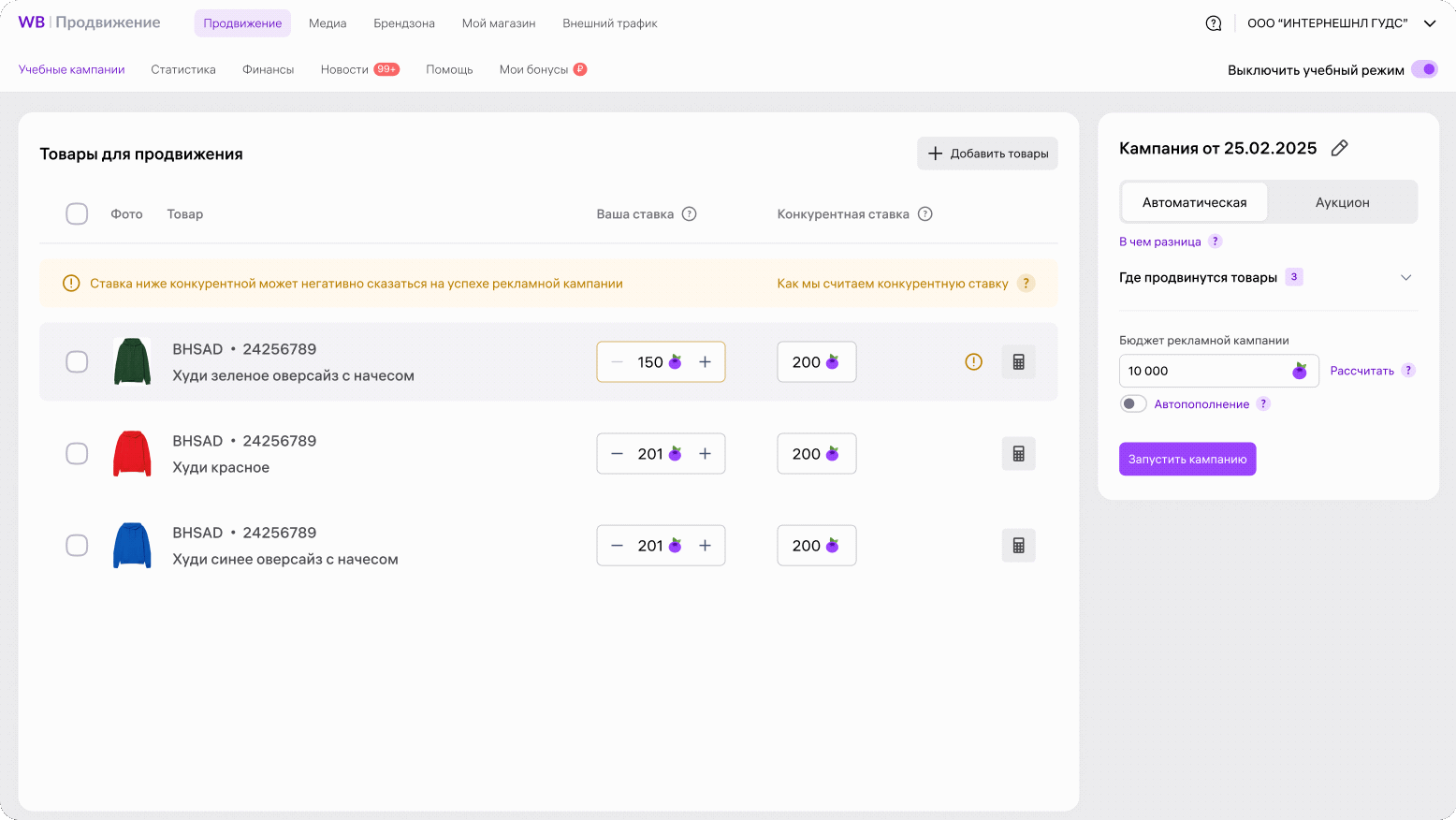The height and width of the screenshot is (820, 1456).
Task: Expand Где продвинутся товары section
Action: click(x=1405, y=278)
